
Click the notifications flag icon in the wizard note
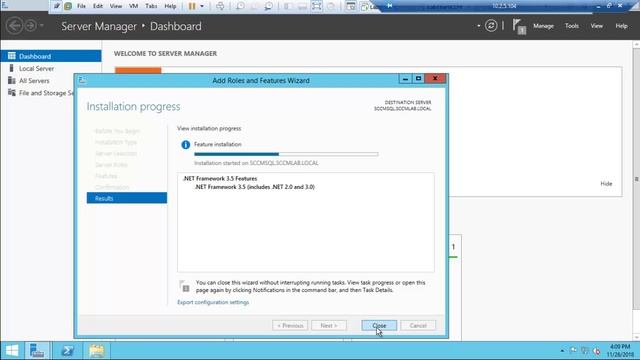tap(184, 286)
